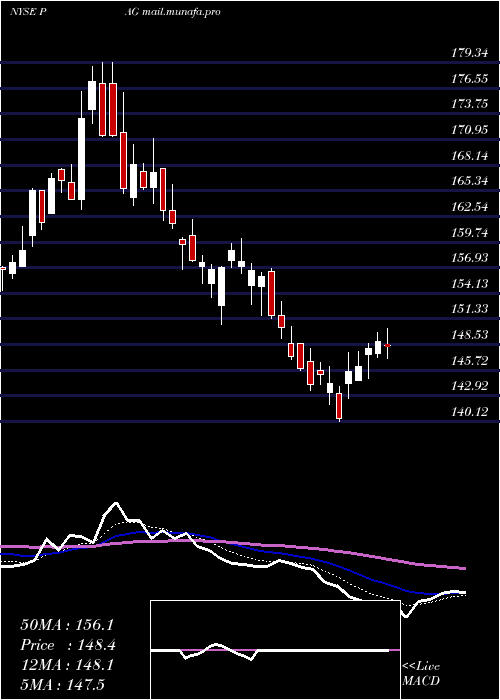500x700 pixels.
Task: Click the lowest red candle near 140.12
Action: (x=339, y=406)
